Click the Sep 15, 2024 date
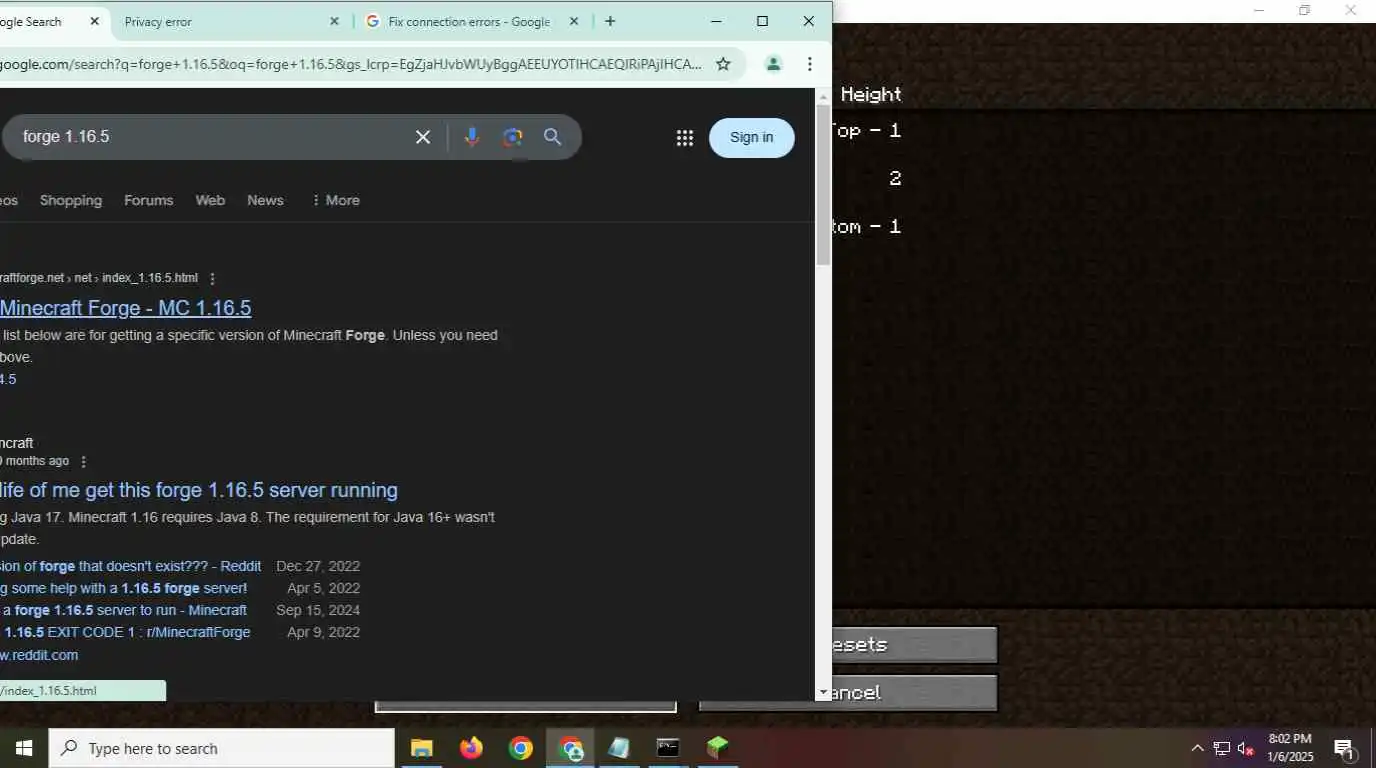 coord(318,610)
